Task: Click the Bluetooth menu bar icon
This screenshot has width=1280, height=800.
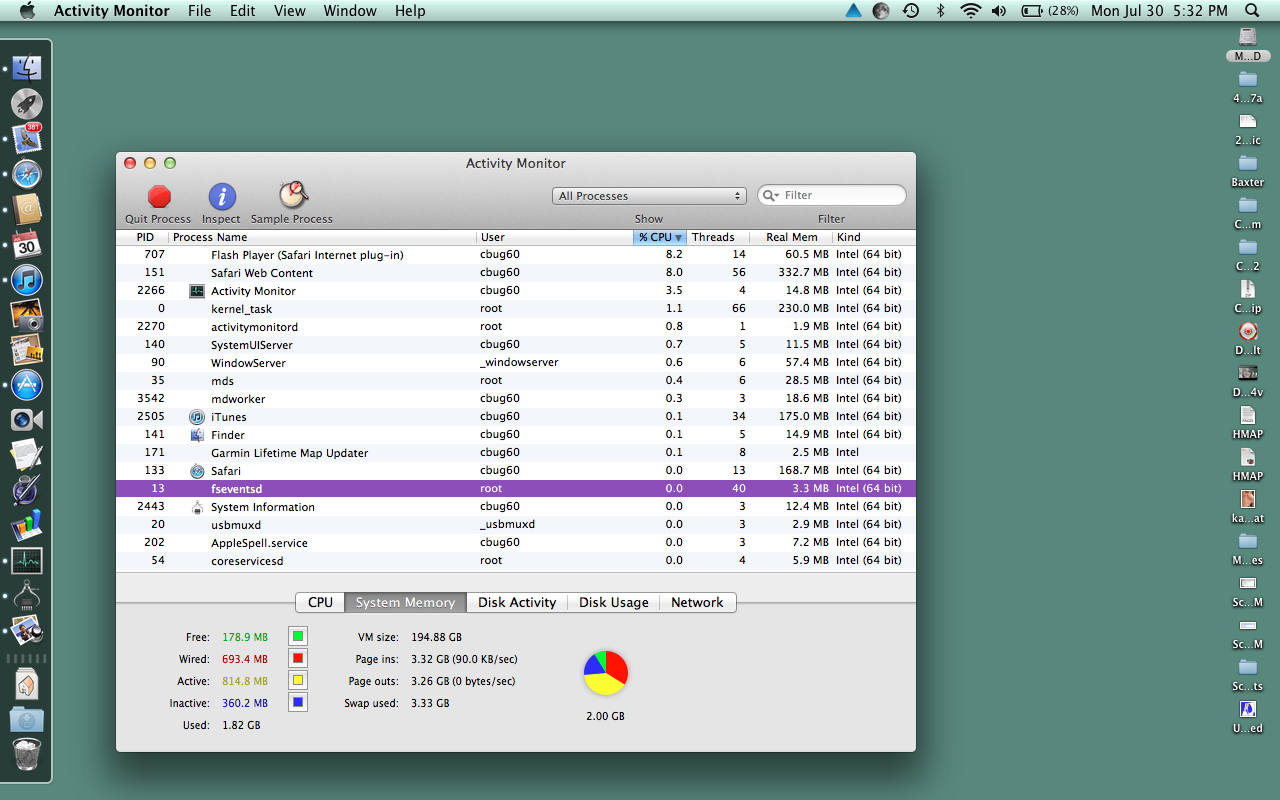Action: 940,11
